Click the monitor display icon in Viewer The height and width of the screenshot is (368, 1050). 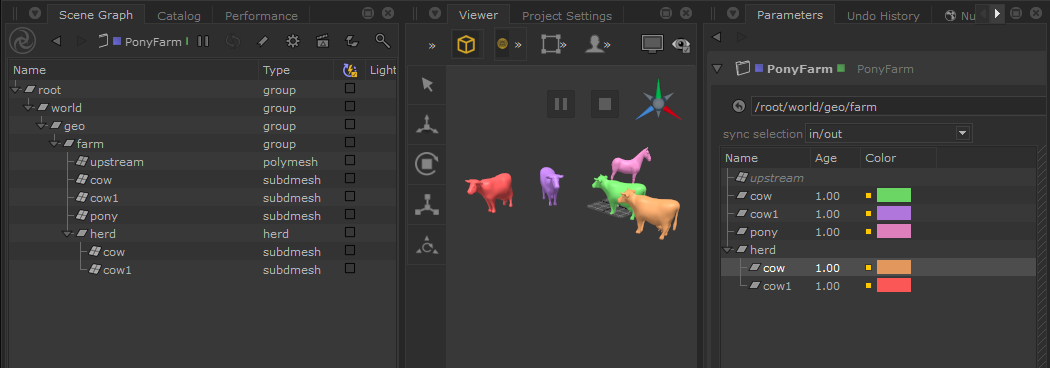point(652,44)
